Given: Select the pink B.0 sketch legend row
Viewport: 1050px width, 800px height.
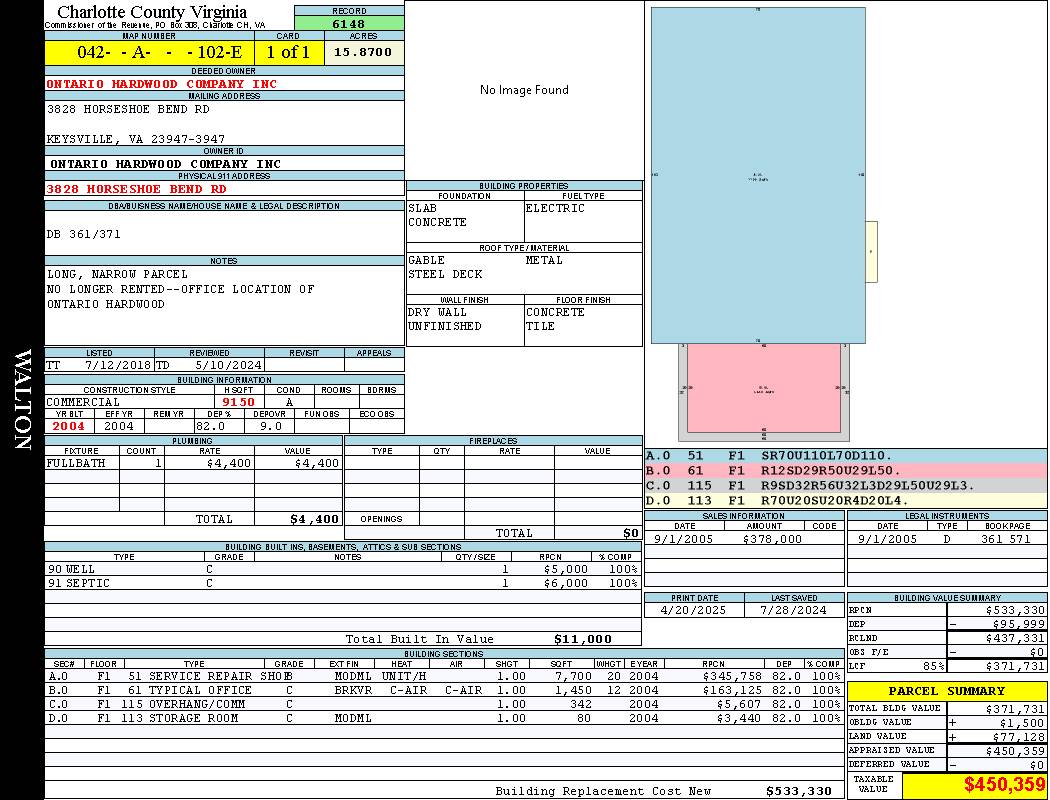Looking at the screenshot, I should (845, 470).
